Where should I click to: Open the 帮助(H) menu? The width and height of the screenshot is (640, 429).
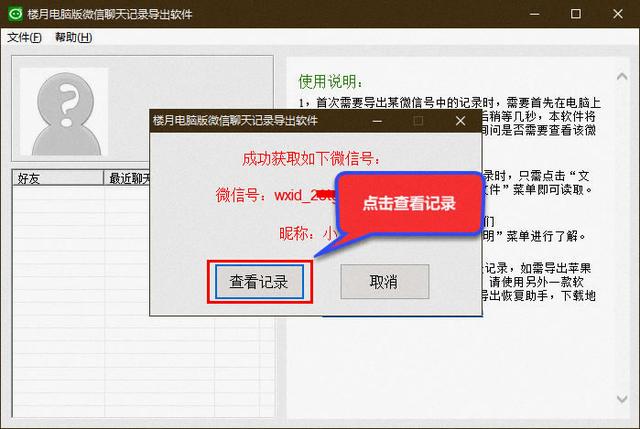[73, 38]
